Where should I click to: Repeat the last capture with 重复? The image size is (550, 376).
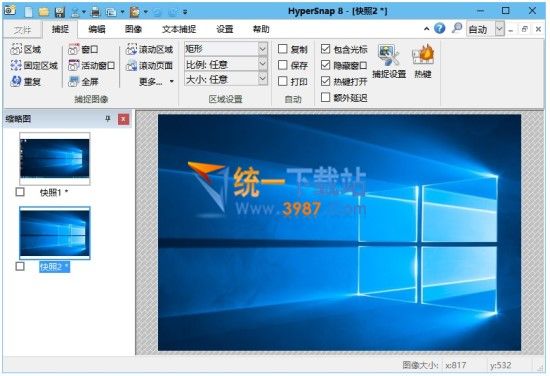coord(26,82)
